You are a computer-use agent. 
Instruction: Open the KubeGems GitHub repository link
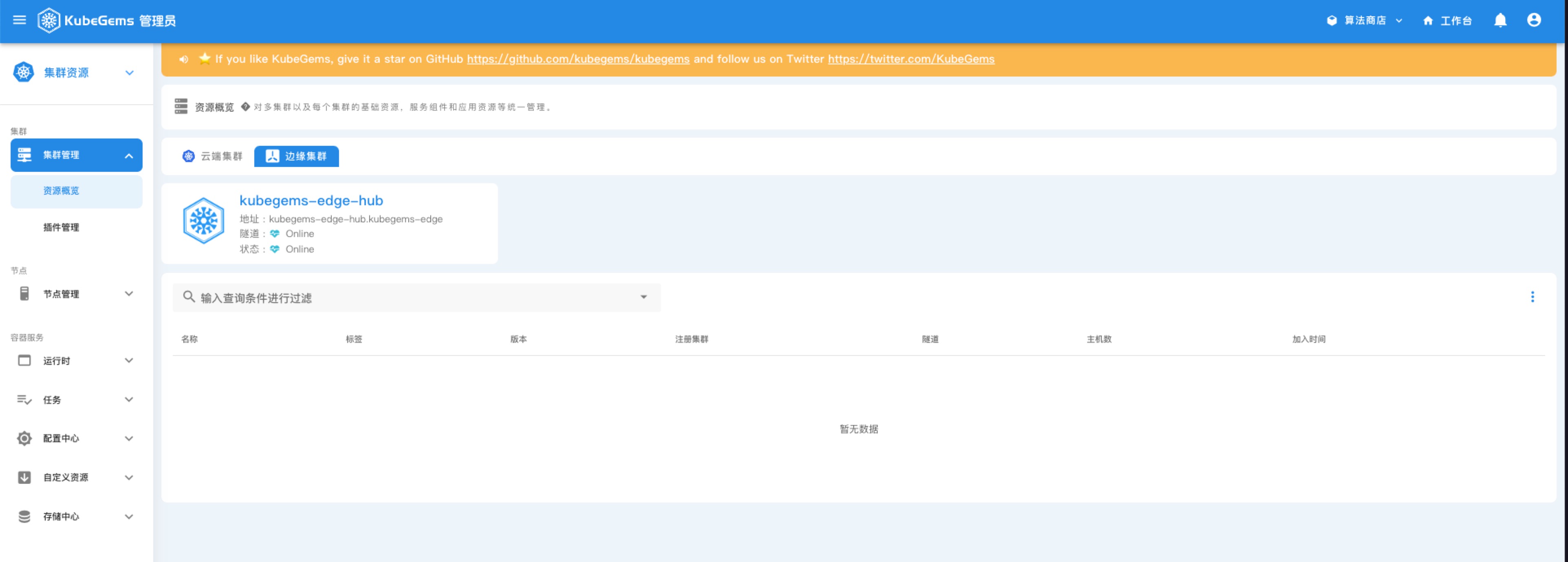pos(578,59)
